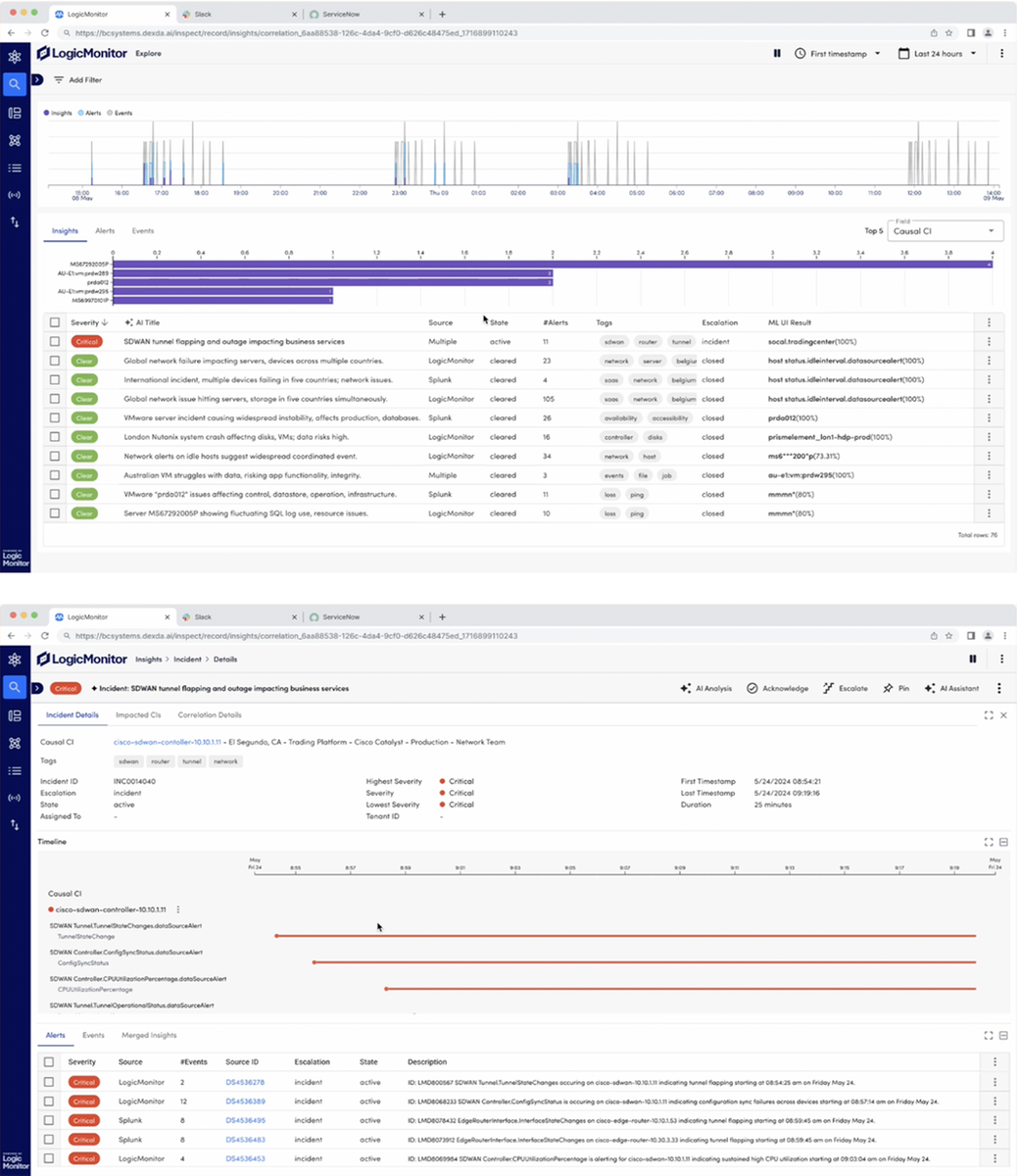
Task: Check the International incident, multiple devices row
Action: tap(55, 380)
